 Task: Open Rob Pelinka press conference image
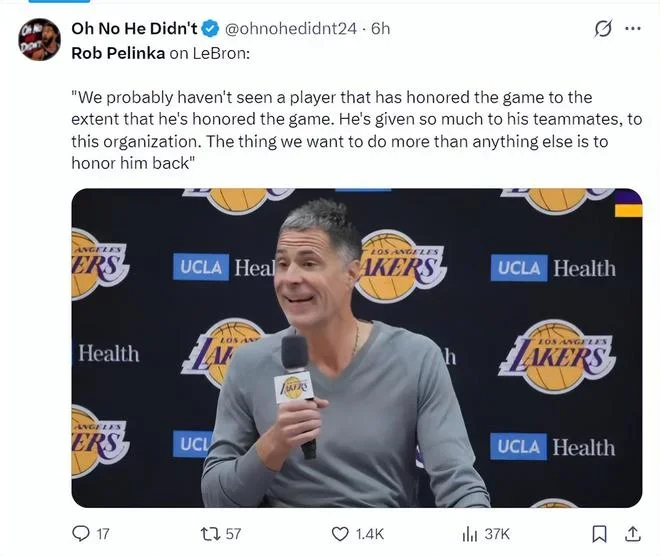357,348
